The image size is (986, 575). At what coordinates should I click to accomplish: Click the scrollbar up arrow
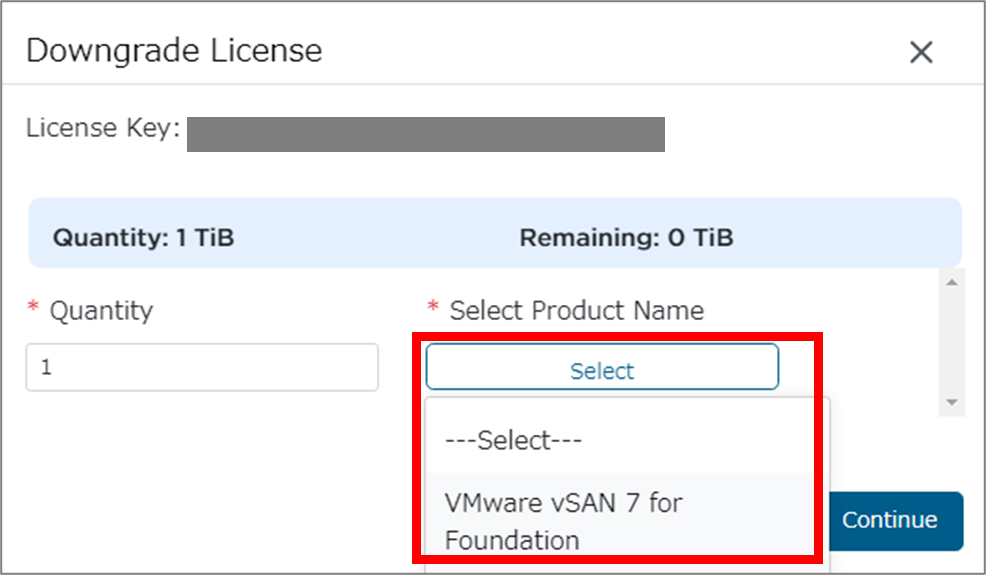point(951,282)
